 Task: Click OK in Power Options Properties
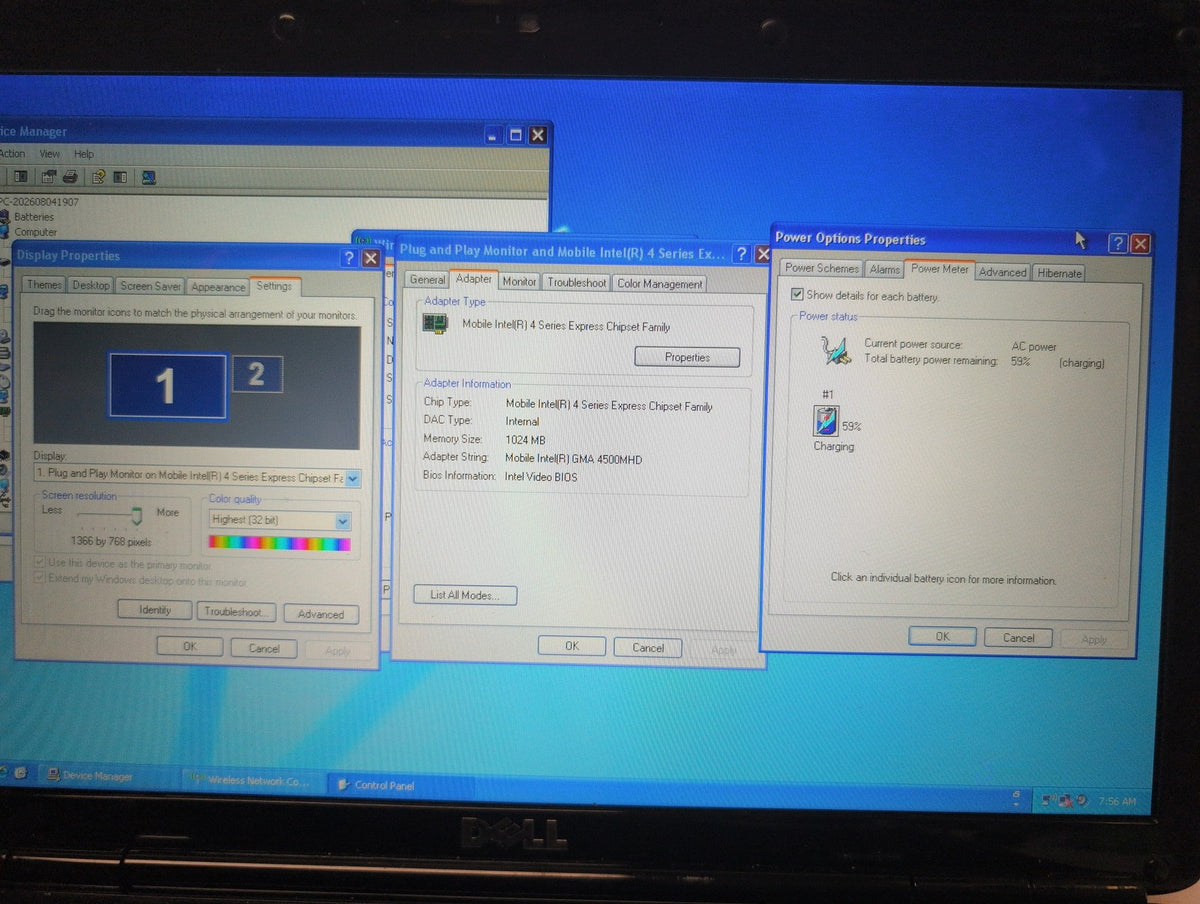coord(942,636)
